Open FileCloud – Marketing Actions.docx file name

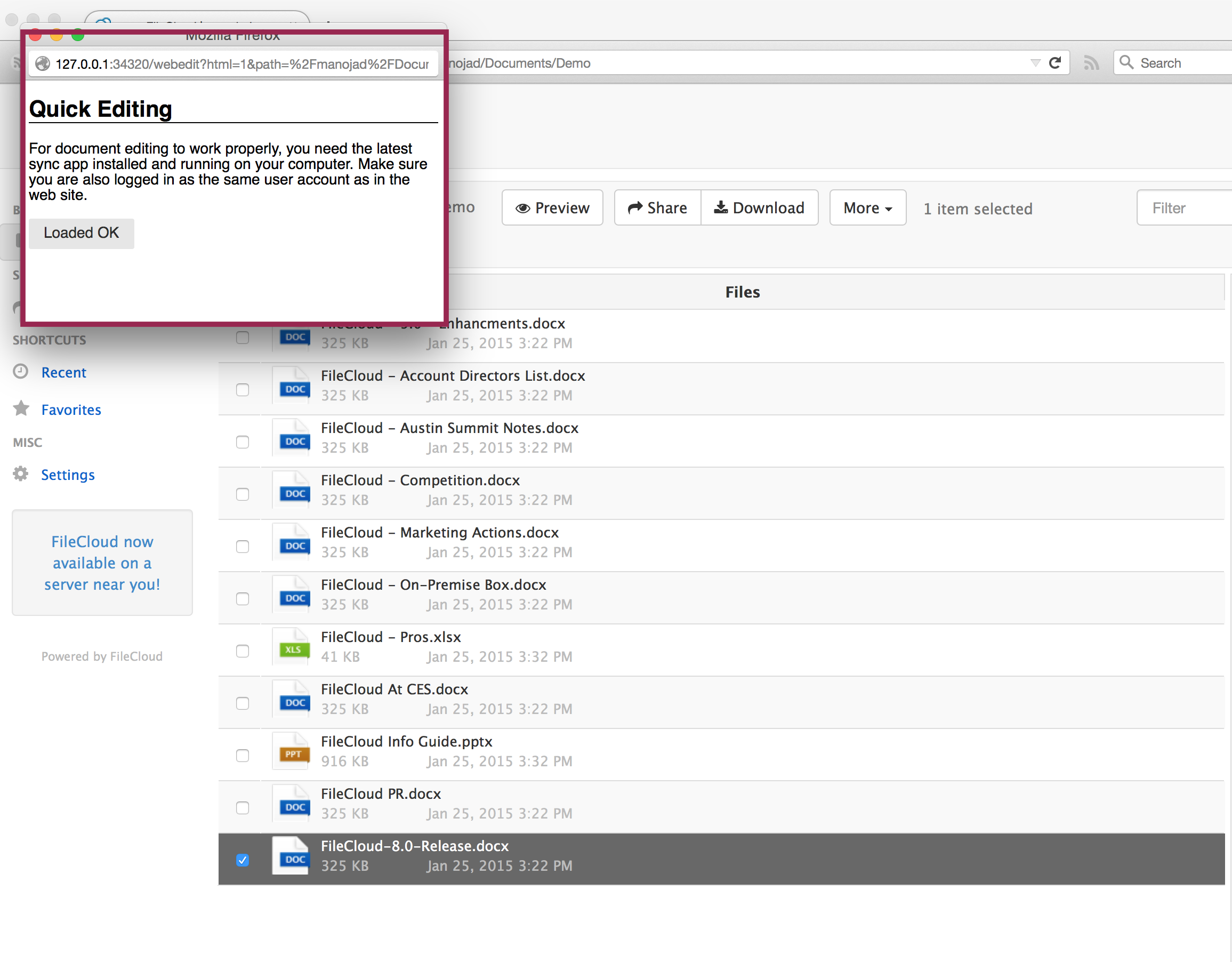pos(440,533)
